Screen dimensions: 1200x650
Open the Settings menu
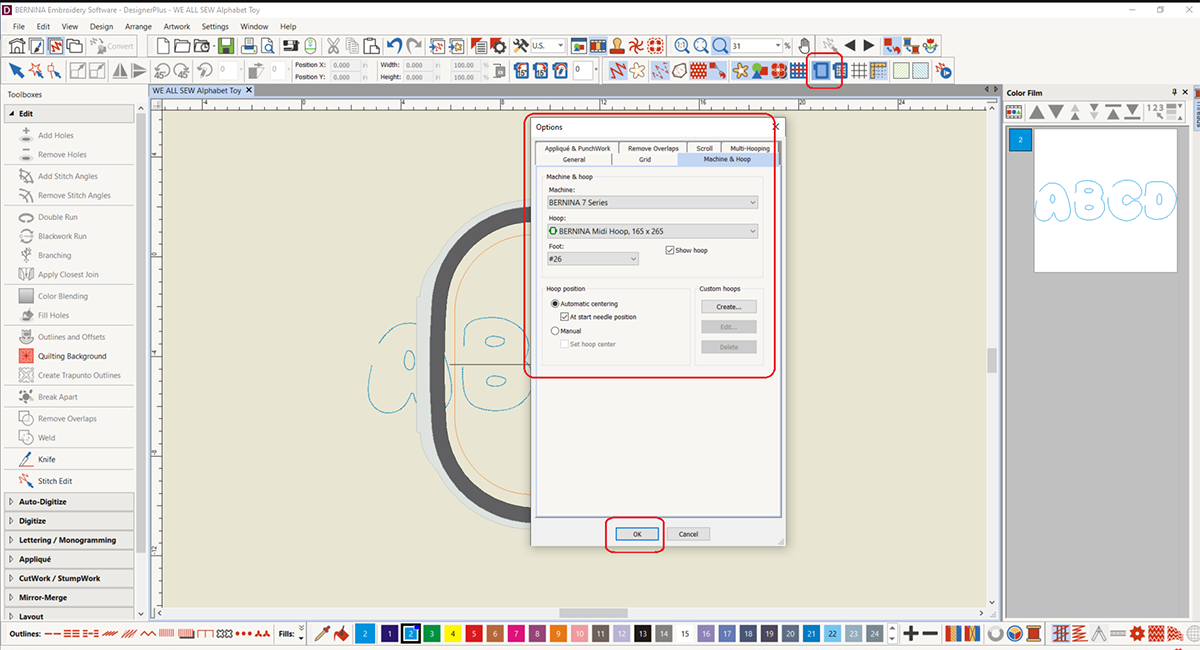click(215, 26)
